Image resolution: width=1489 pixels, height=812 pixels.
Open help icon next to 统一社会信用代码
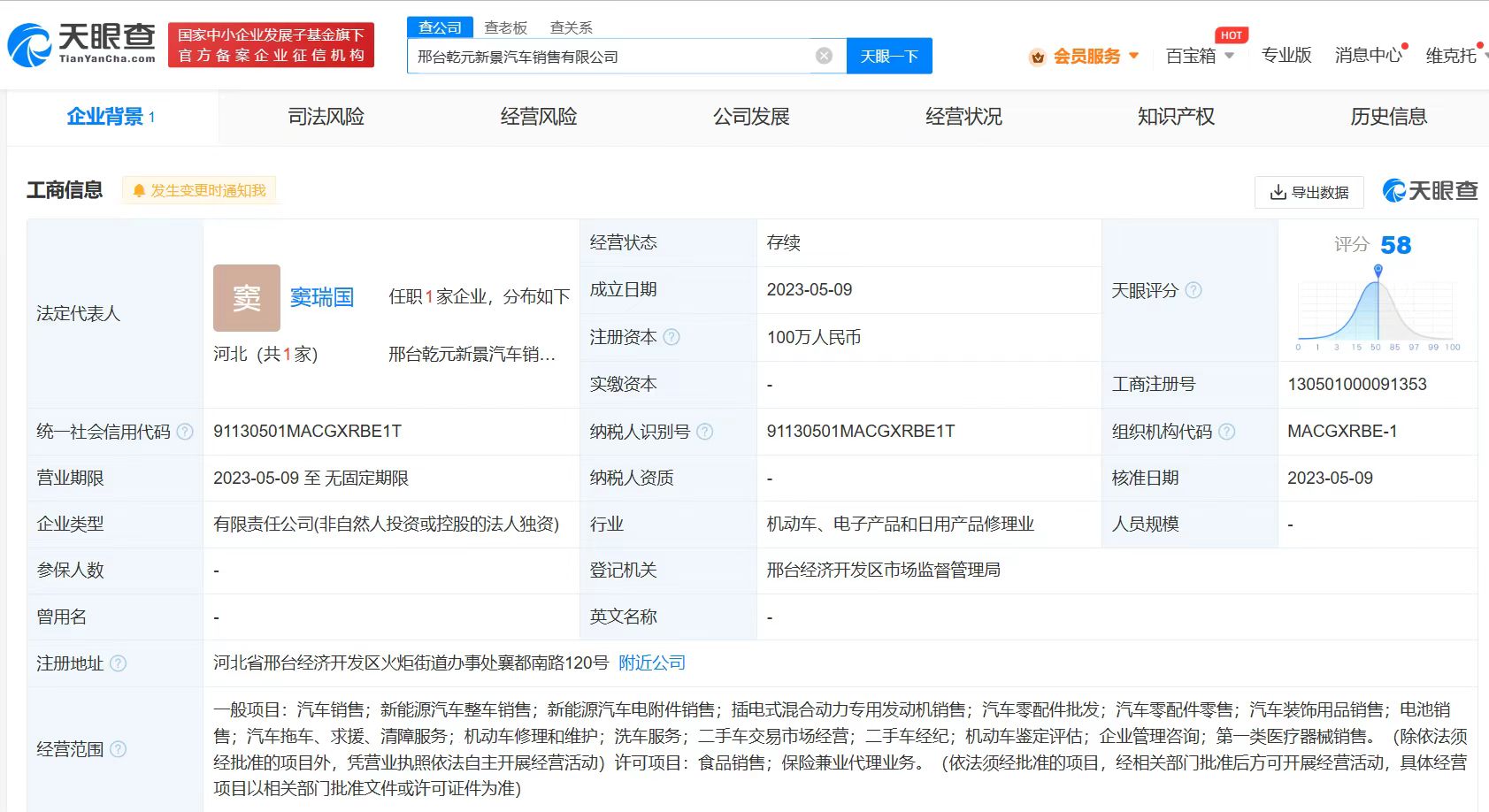click(x=185, y=432)
